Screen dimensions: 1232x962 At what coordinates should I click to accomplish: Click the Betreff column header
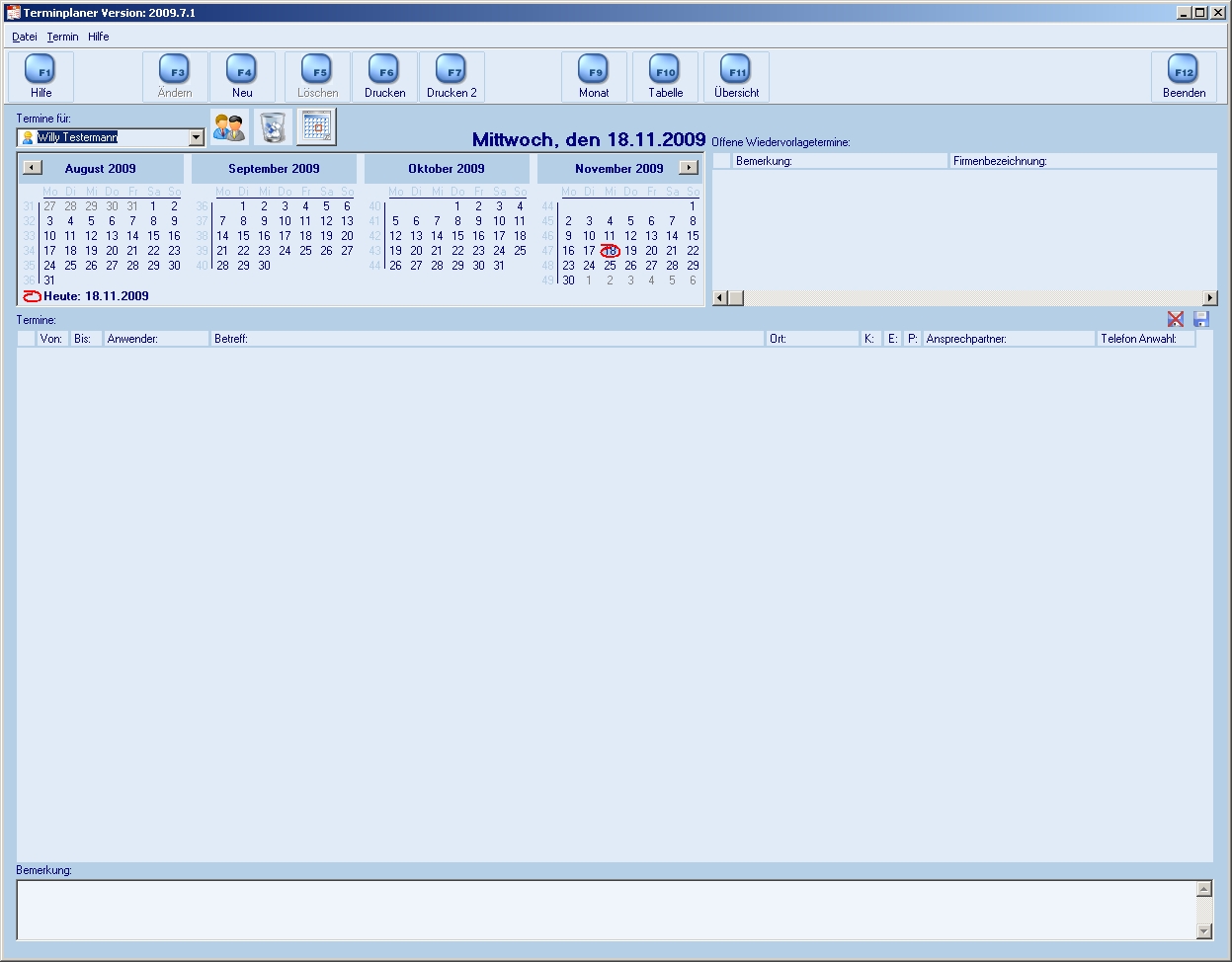(x=488, y=339)
